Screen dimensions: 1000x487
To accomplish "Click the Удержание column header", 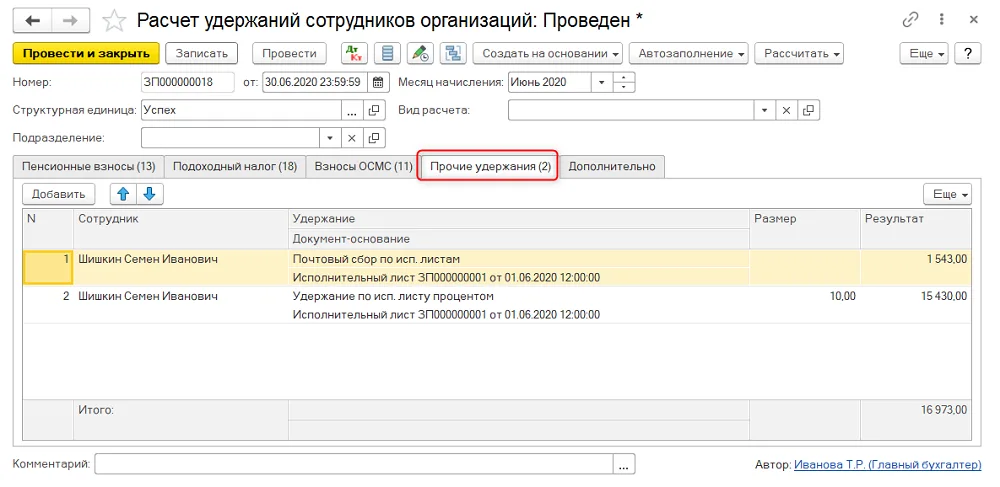I will [519, 219].
